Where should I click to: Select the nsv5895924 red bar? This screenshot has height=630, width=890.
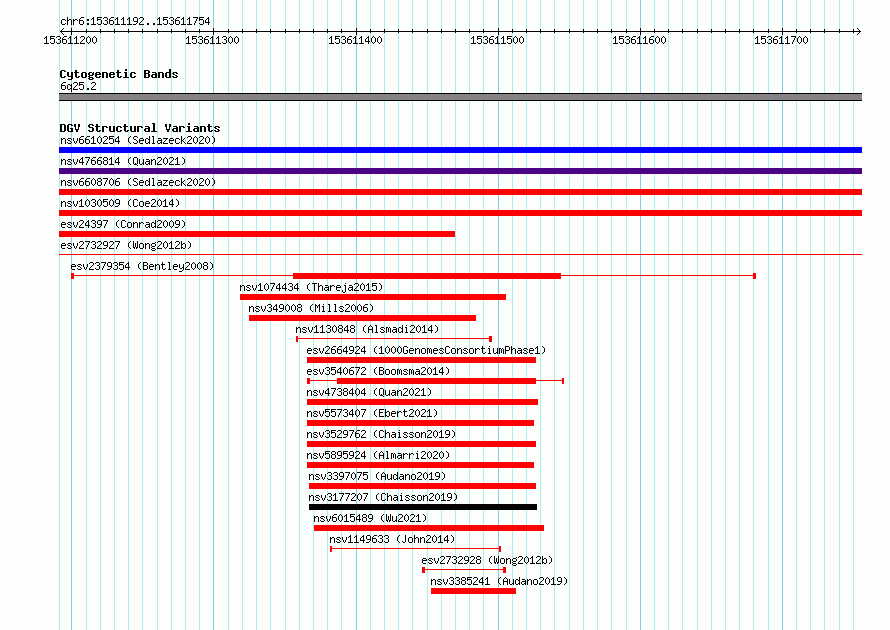[420, 465]
